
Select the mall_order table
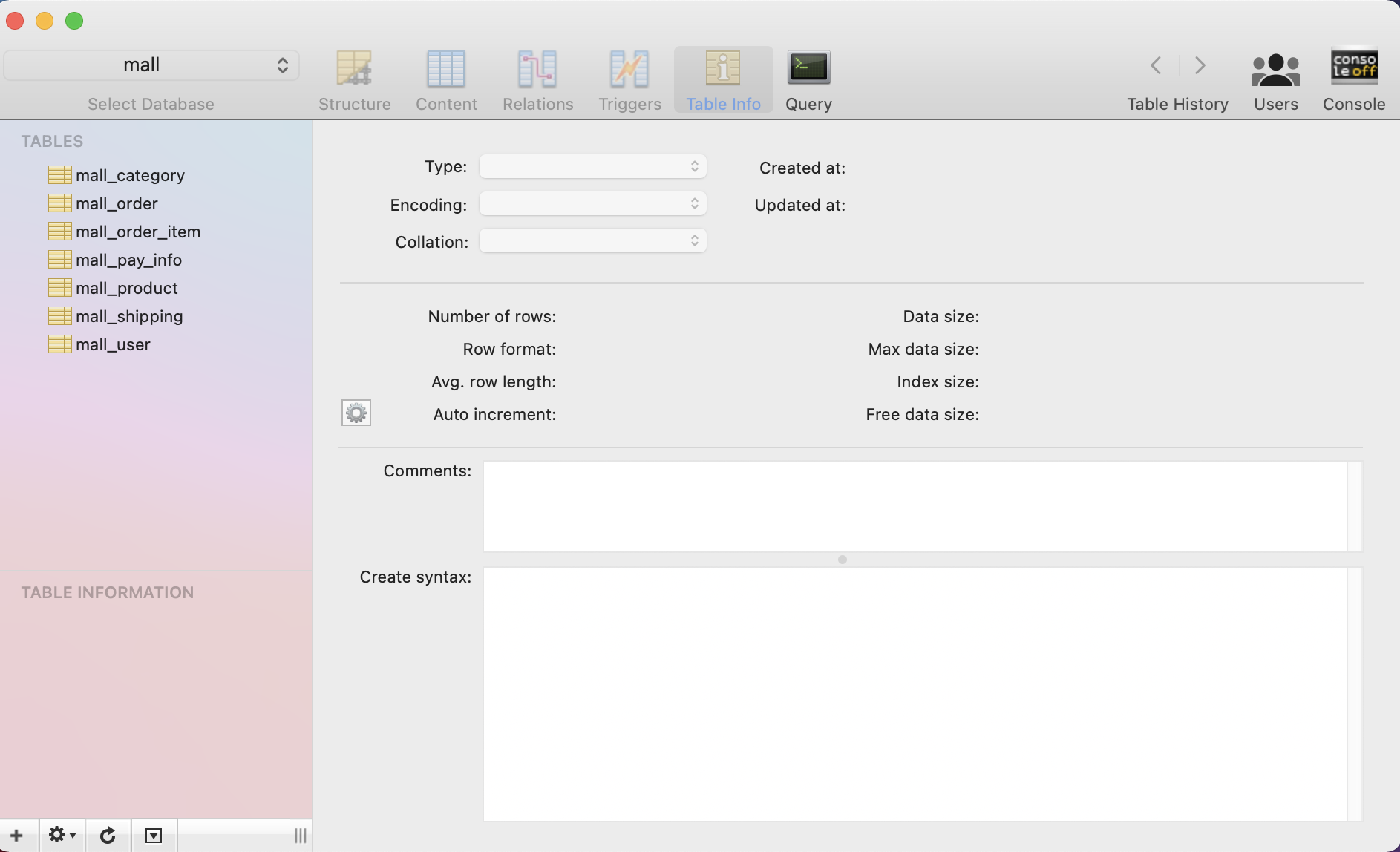click(x=117, y=203)
